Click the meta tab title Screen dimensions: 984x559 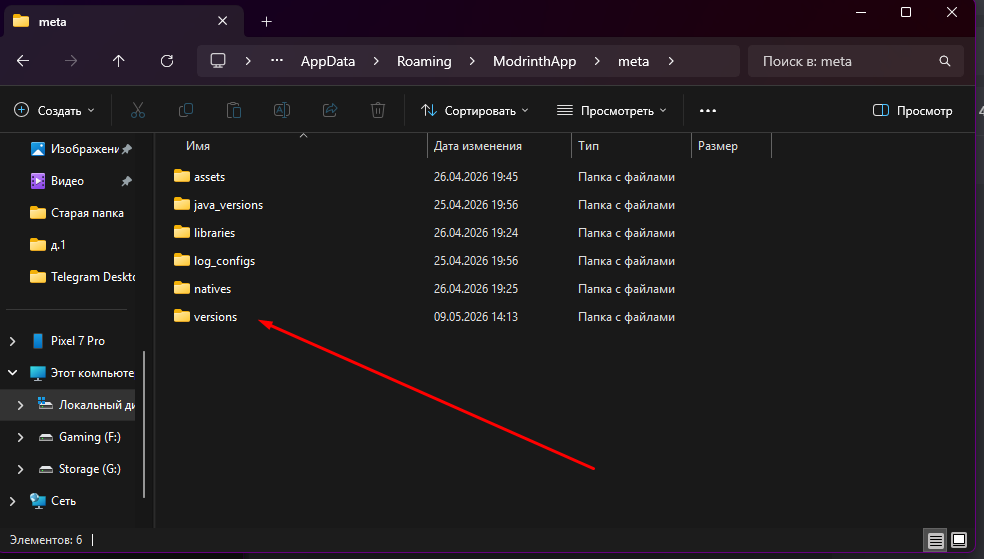point(53,22)
